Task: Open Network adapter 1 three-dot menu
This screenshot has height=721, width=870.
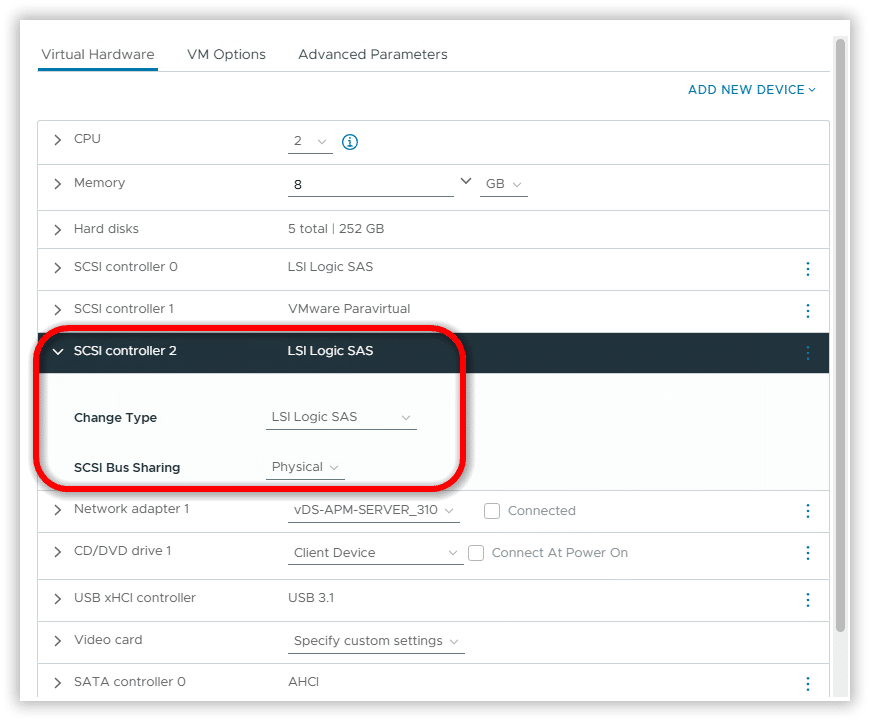Action: point(808,511)
